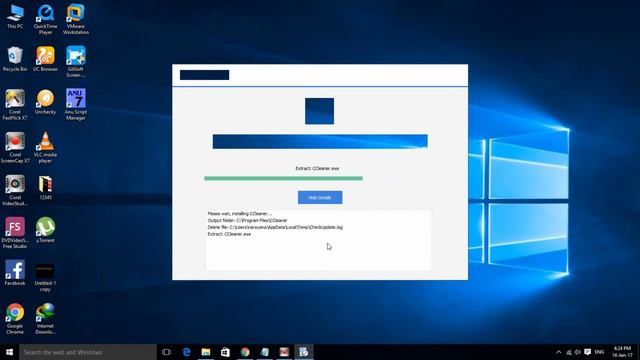Image resolution: width=640 pixels, height=360 pixels.
Task: Launch DVDVideoSoft Free Studio
Action: point(15,233)
